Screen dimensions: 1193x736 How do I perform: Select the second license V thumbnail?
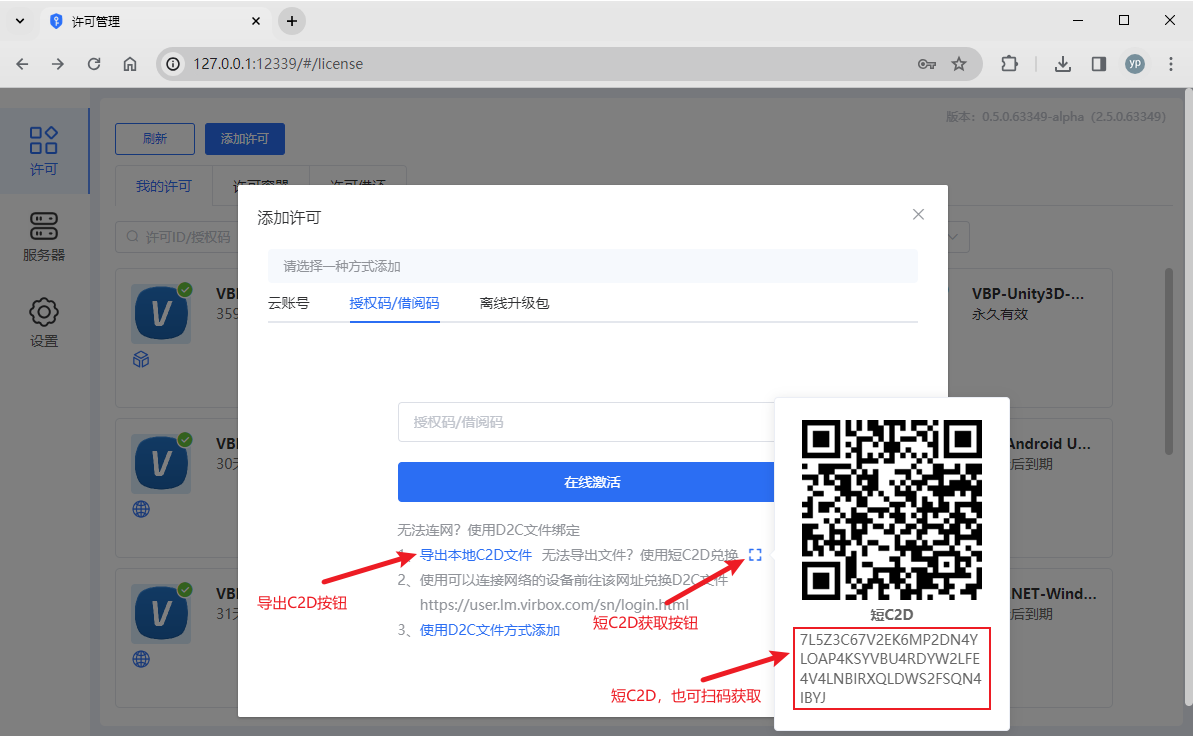[161, 463]
